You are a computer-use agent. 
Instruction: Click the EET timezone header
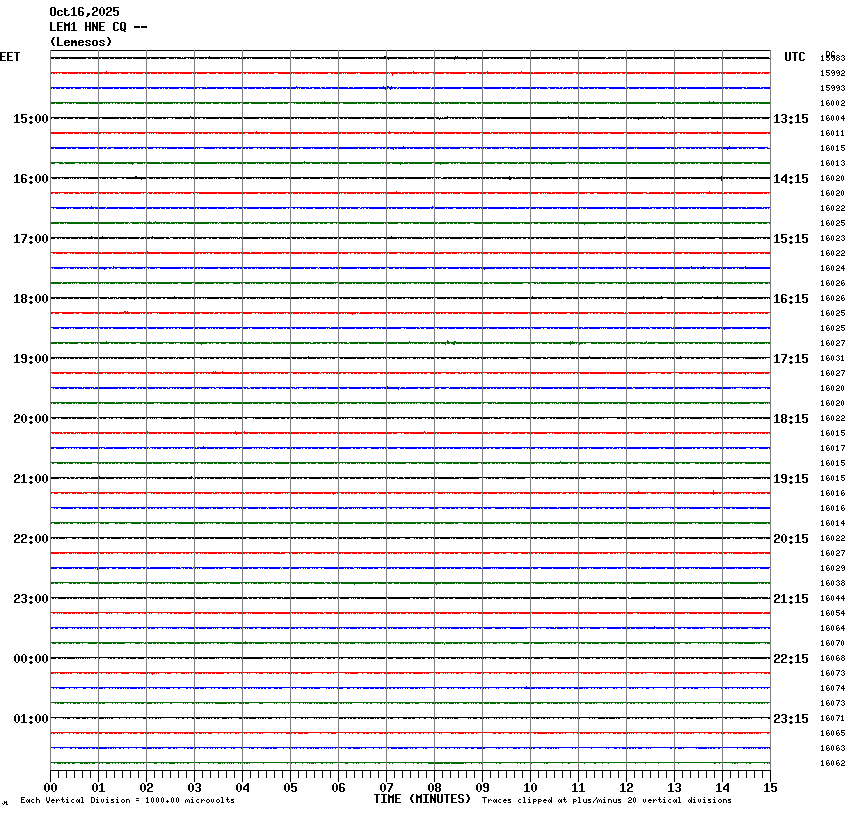[10, 57]
